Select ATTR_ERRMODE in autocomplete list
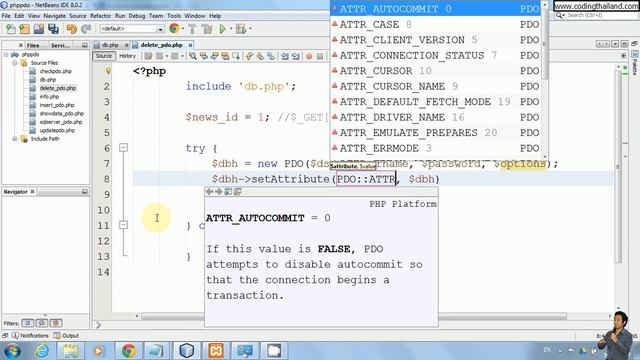The height and width of the screenshot is (360, 640). point(436,148)
